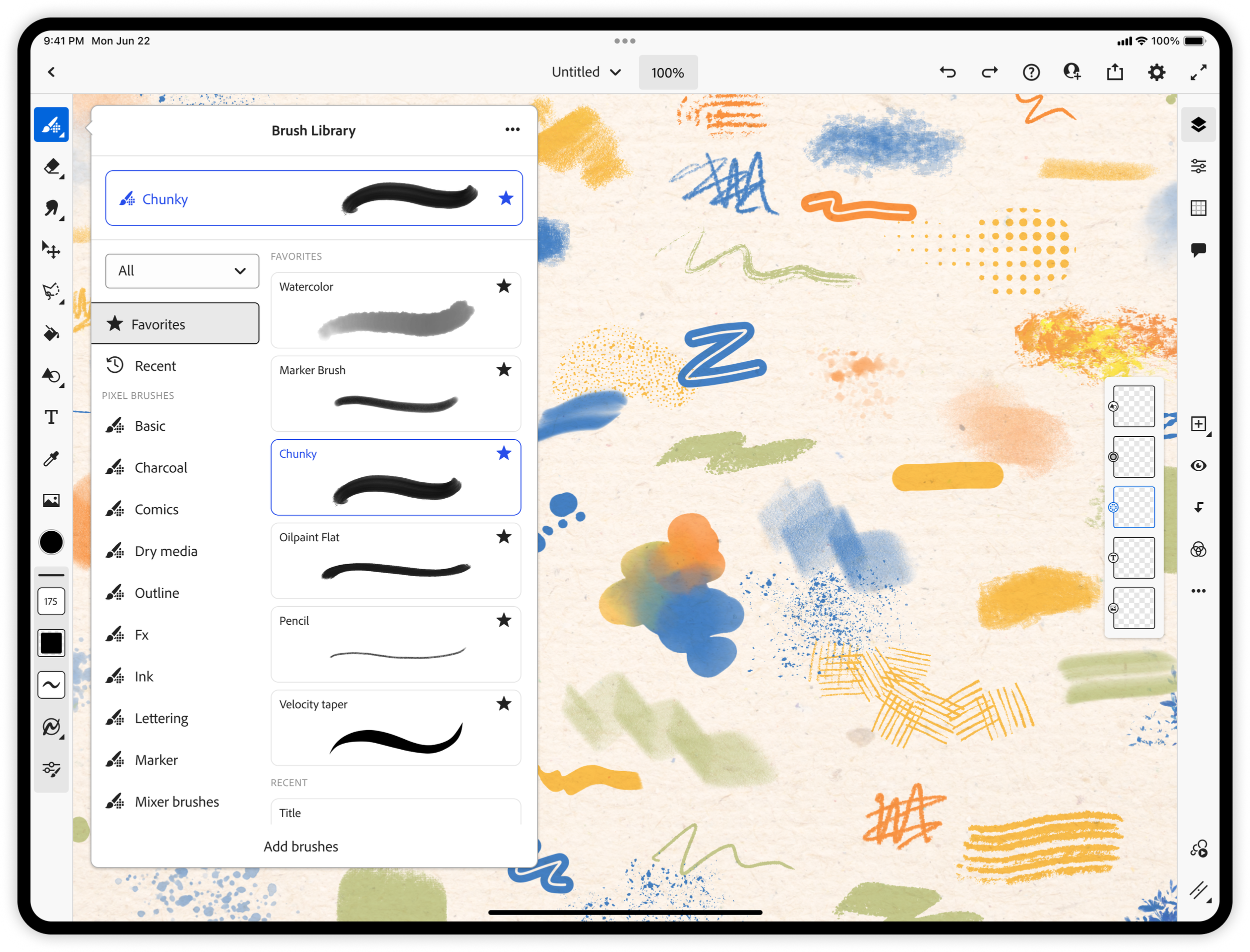Open the Comments panel icon
This screenshot has width=1250, height=952.
1198,249
